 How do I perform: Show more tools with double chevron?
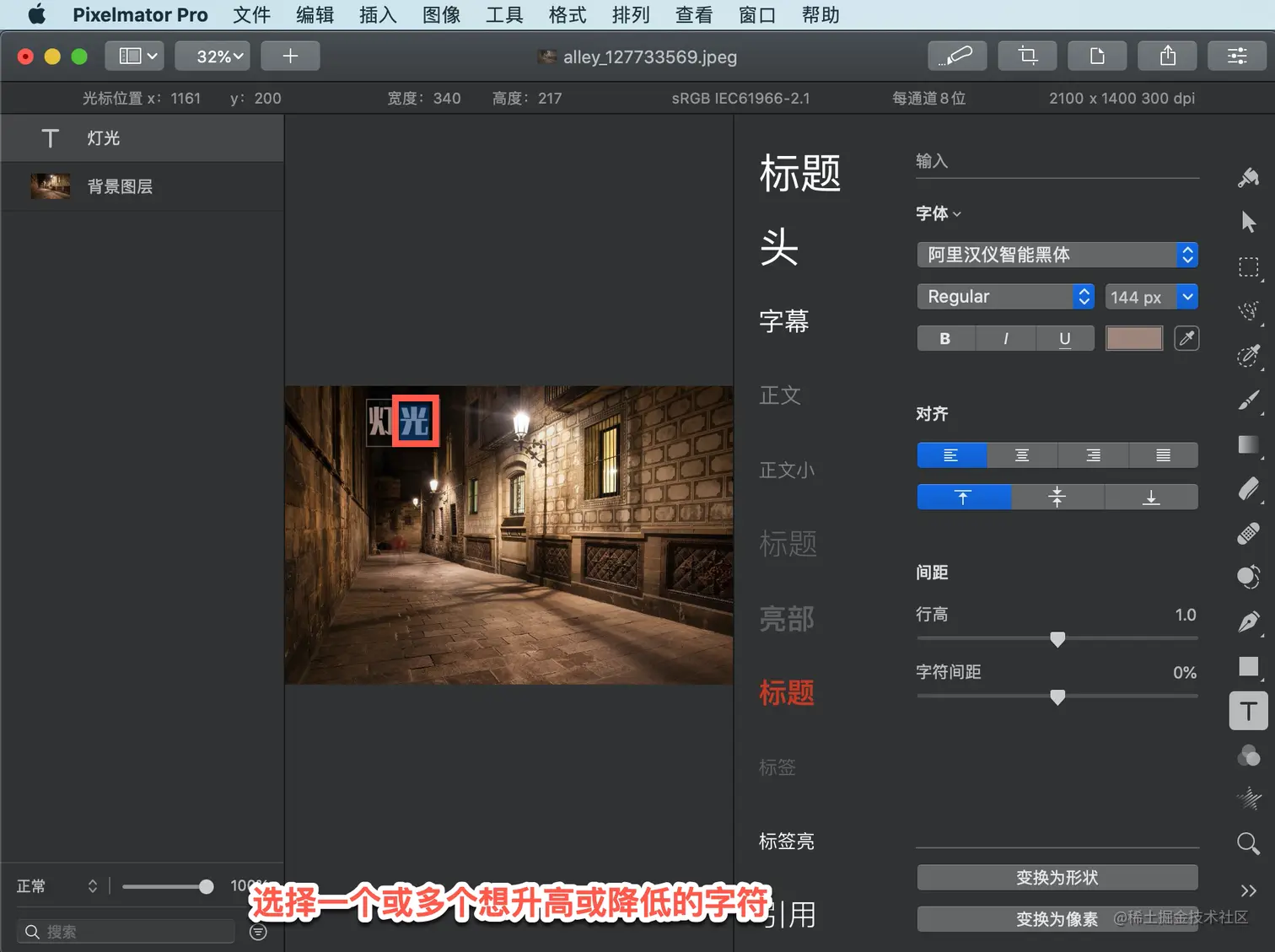1248,890
